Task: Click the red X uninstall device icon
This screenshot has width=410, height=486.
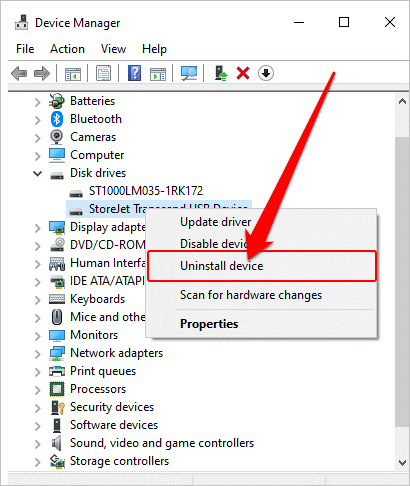Action: [243, 73]
